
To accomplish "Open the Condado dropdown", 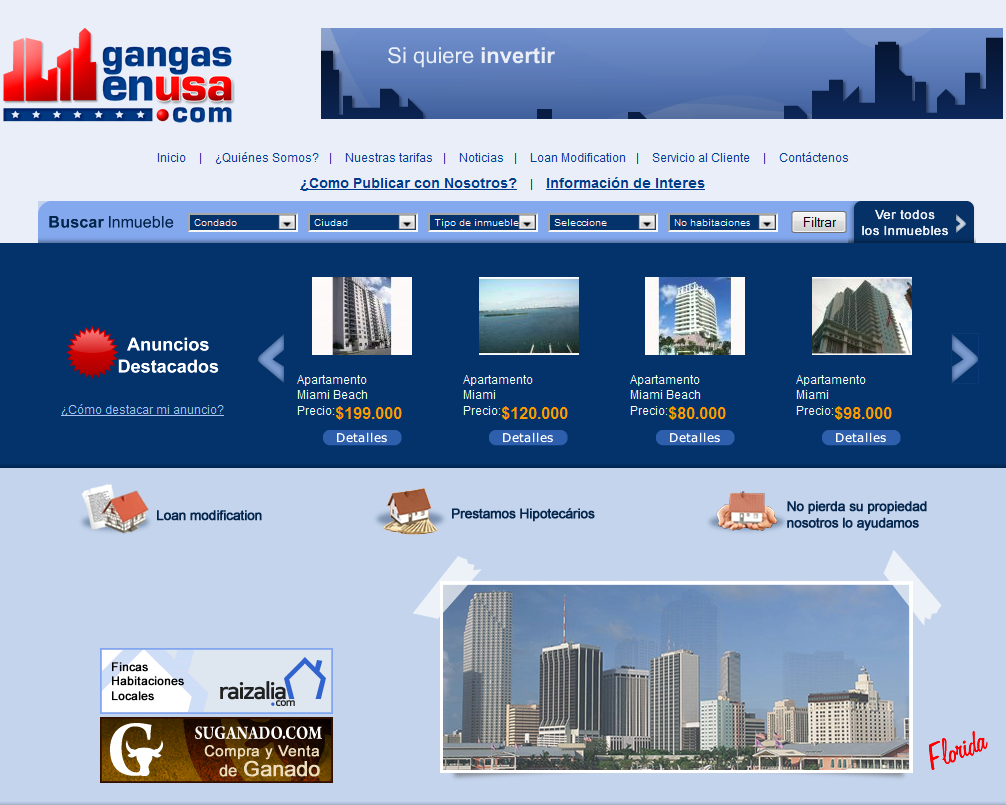I will (x=243, y=223).
